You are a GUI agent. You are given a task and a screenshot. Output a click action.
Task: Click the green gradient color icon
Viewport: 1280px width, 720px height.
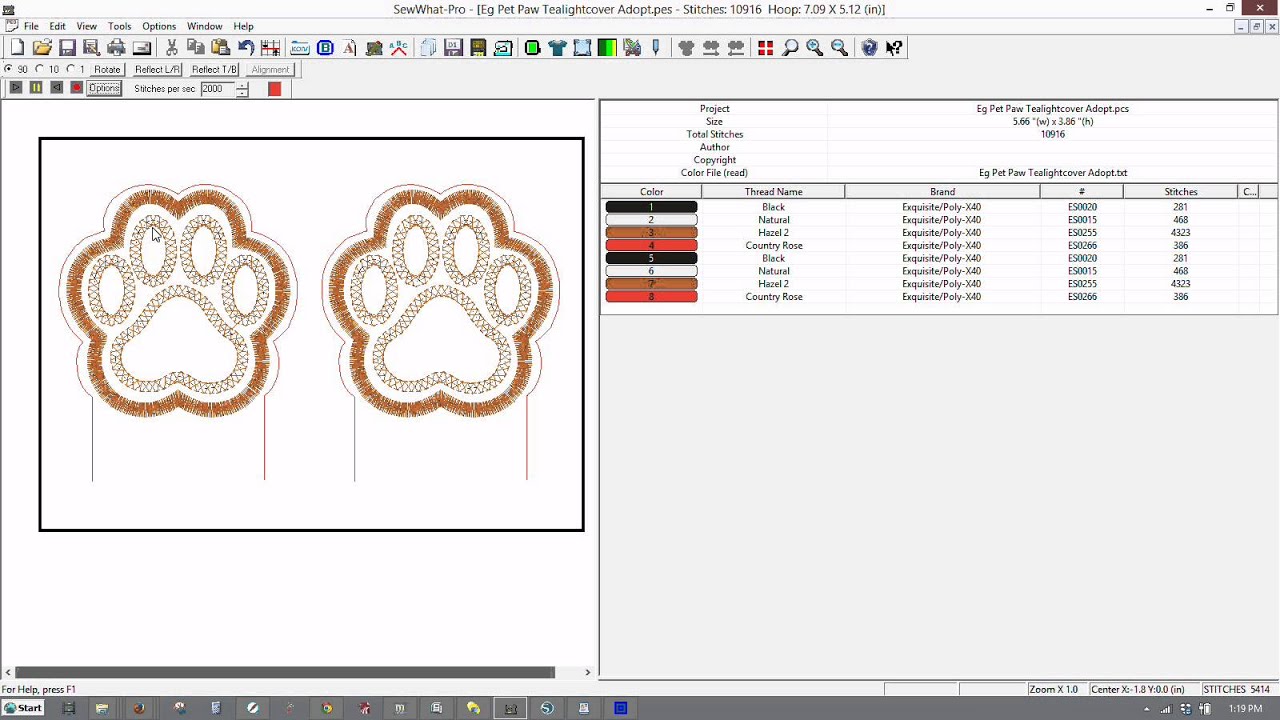[607, 47]
